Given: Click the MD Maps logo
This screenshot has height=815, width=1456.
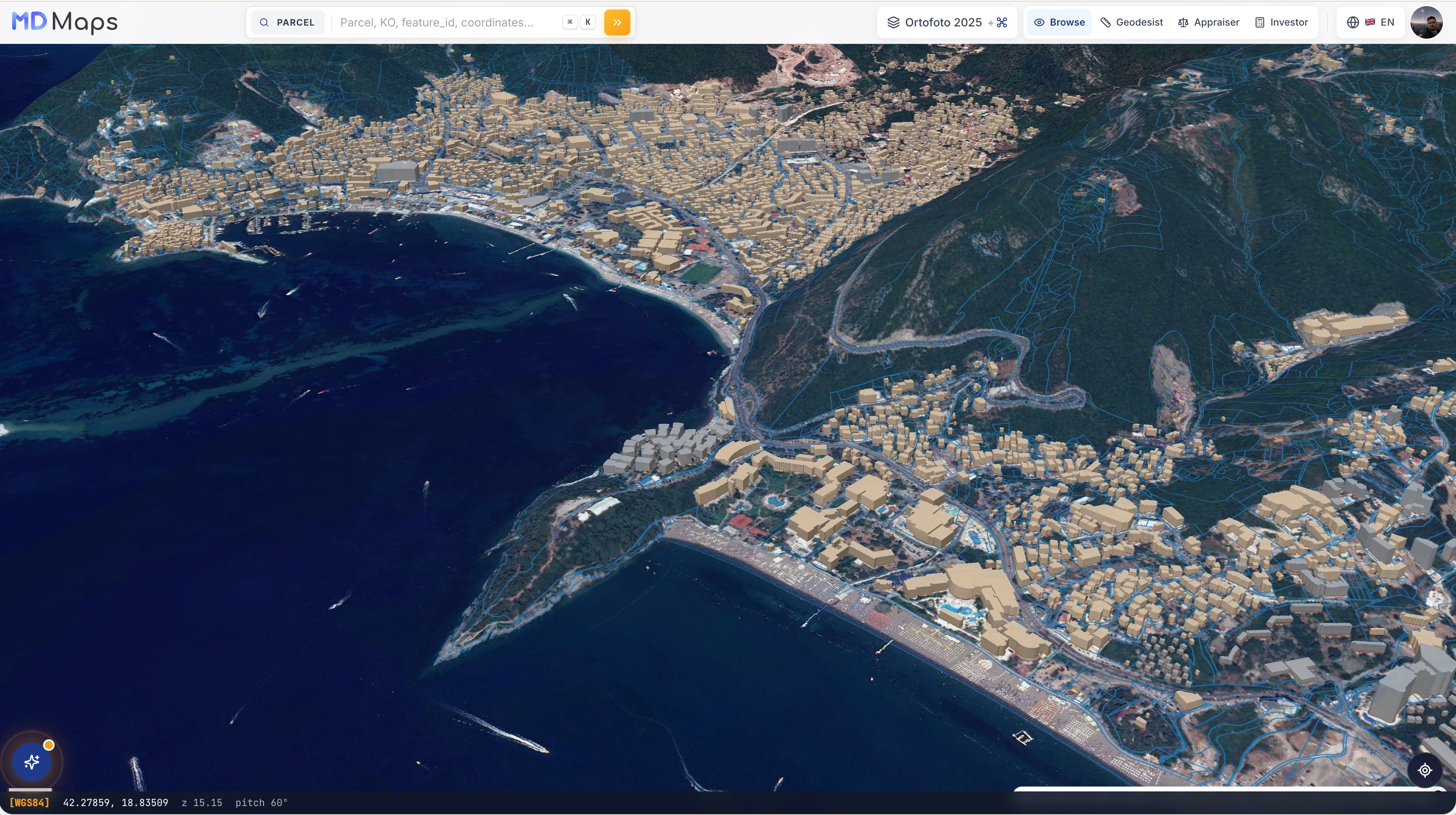Looking at the screenshot, I should (x=64, y=22).
